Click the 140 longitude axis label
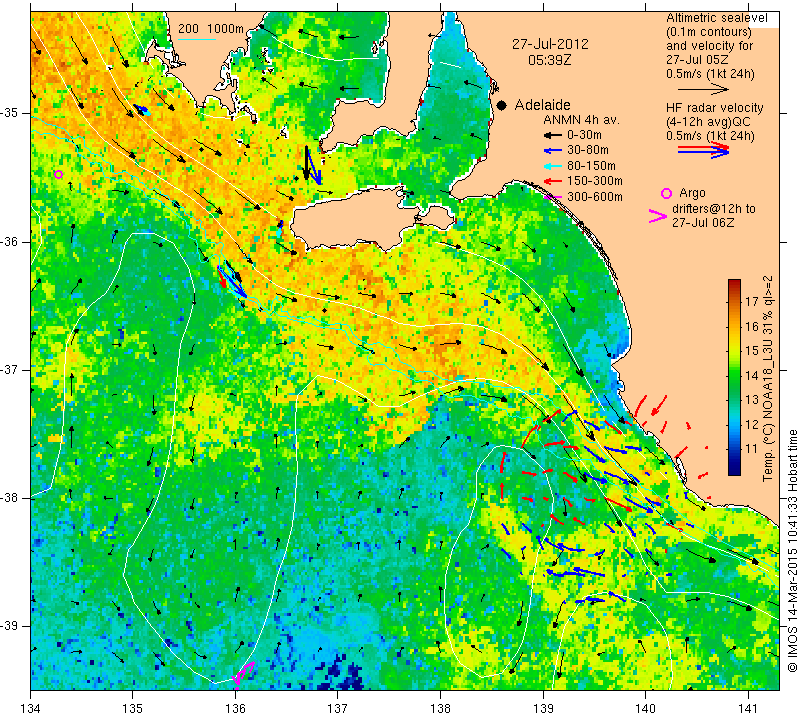Screen dimensions: 800x720 click(x=645, y=709)
